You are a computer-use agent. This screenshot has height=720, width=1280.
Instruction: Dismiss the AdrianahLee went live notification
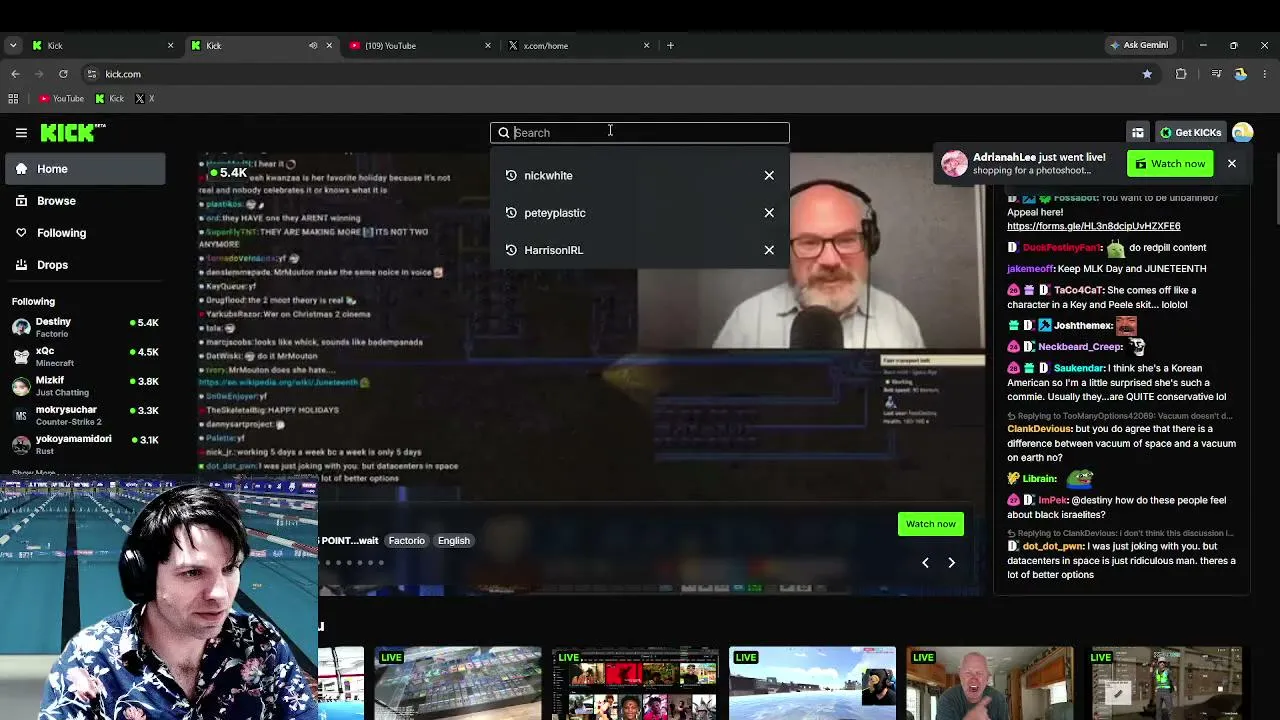pyautogui.click(x=1232, y=163)
